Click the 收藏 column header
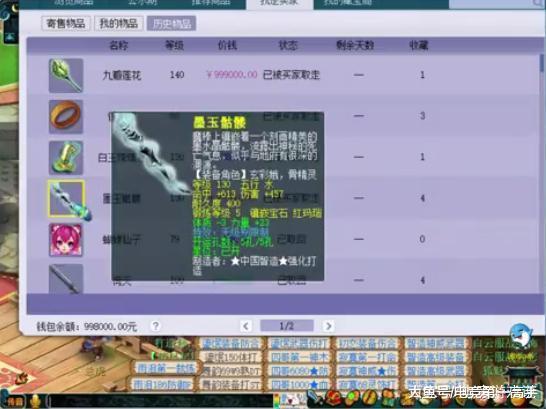Image resolution: width=546 pixels, height=409 pixels. coord(419,45)
